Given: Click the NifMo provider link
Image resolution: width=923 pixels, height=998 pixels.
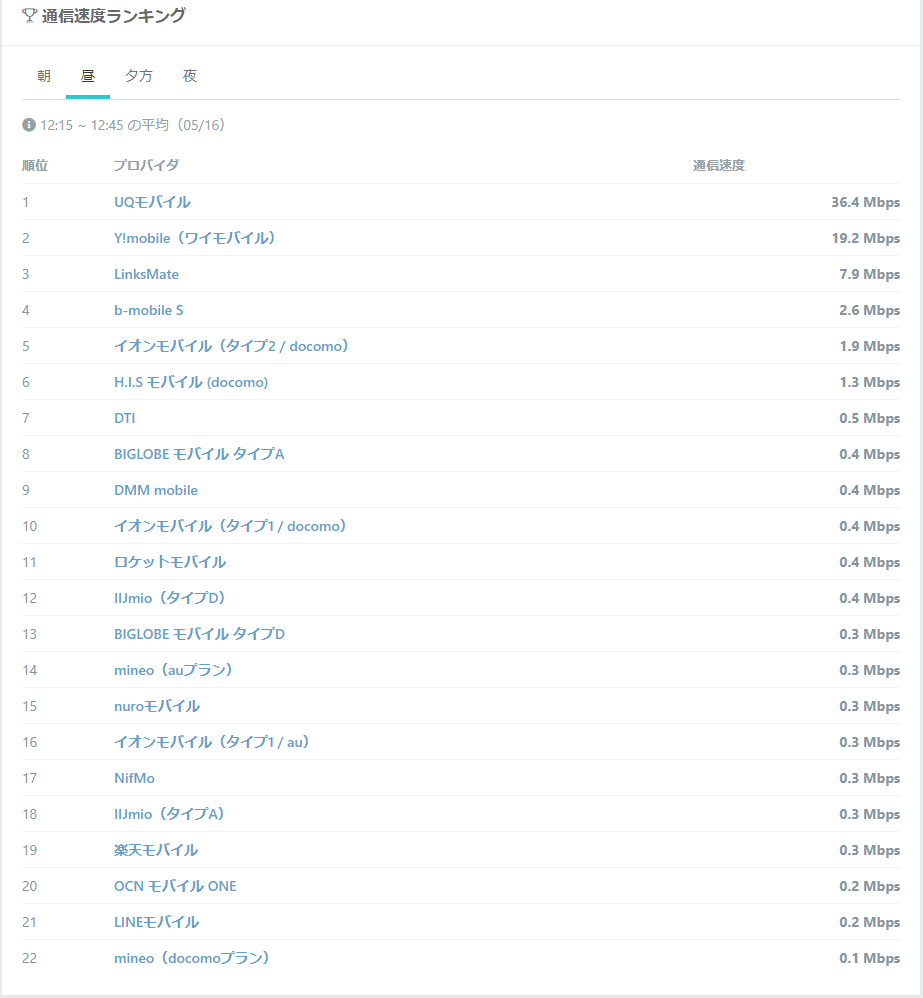Looking at the screenshot, I should click(x=134, y=778).
